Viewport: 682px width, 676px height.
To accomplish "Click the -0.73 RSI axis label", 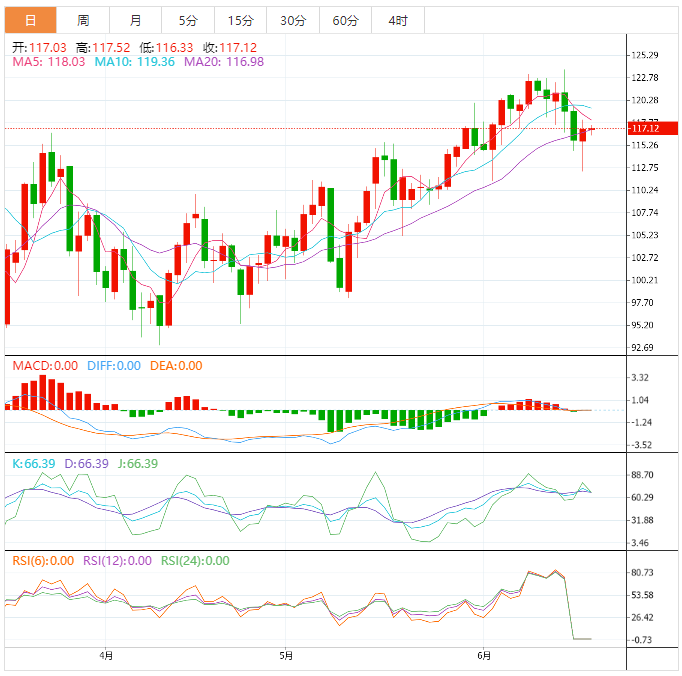I will coord(641,640).
